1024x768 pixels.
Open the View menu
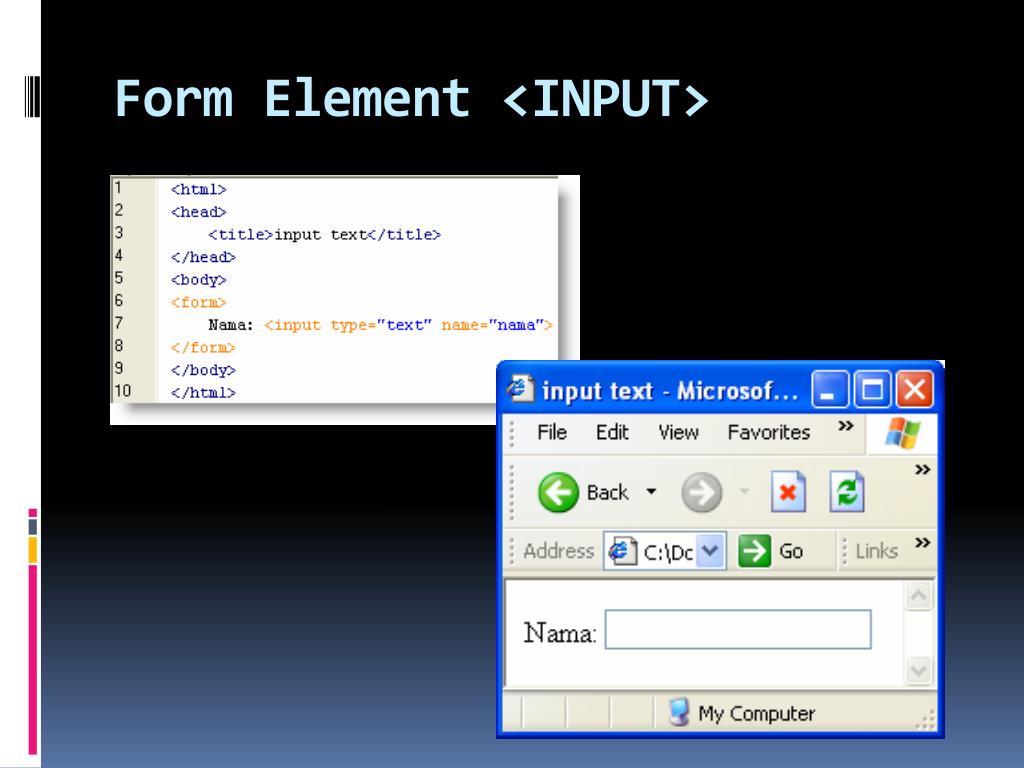[x=679, y=432]
